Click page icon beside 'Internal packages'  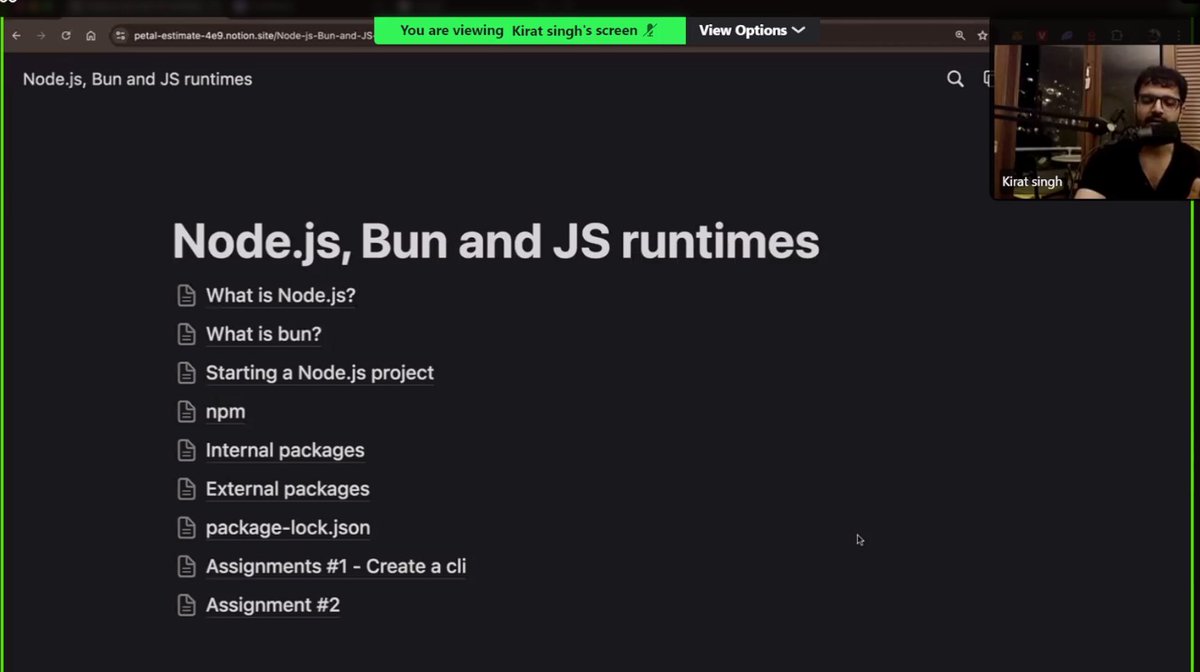click(x=186, y=451)
